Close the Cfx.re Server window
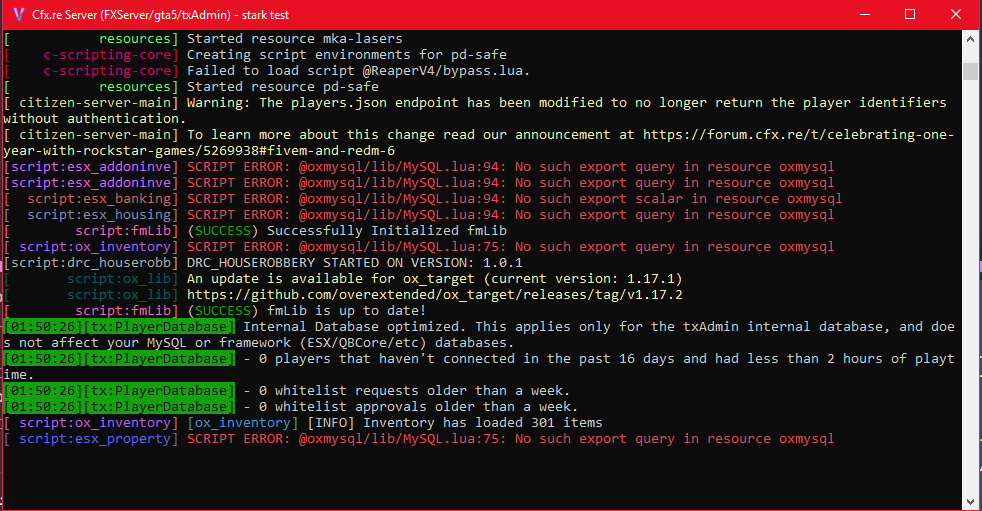 (956, 14)
